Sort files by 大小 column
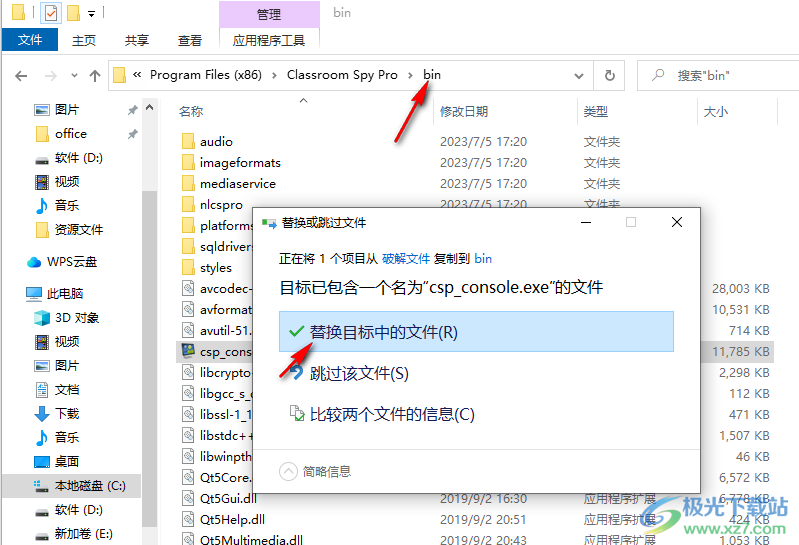799x545 pixels. click(715, 112)
